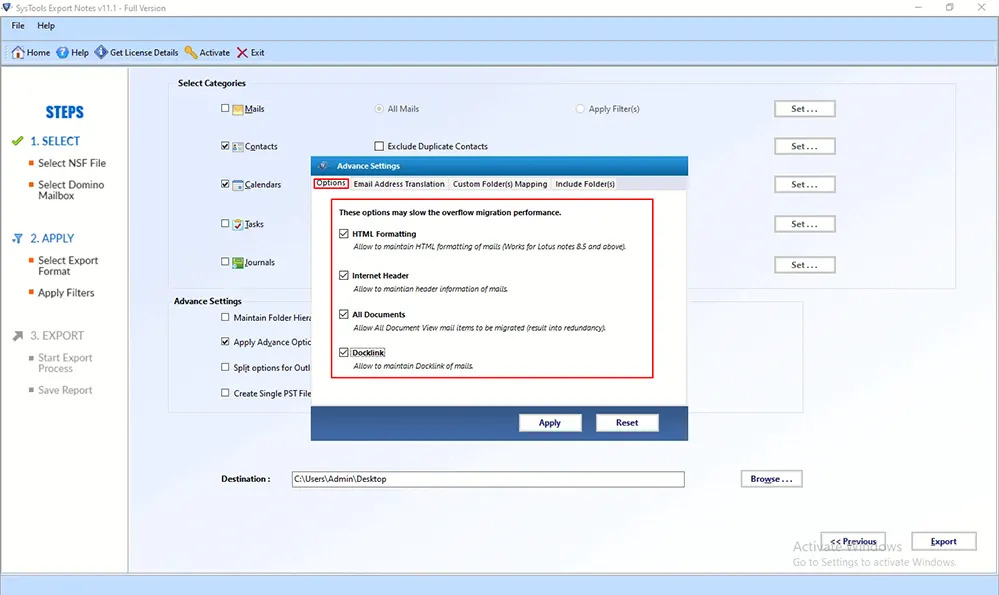Enable the Journals category checkbox
The image size is (999, 595).
[225, 262]
